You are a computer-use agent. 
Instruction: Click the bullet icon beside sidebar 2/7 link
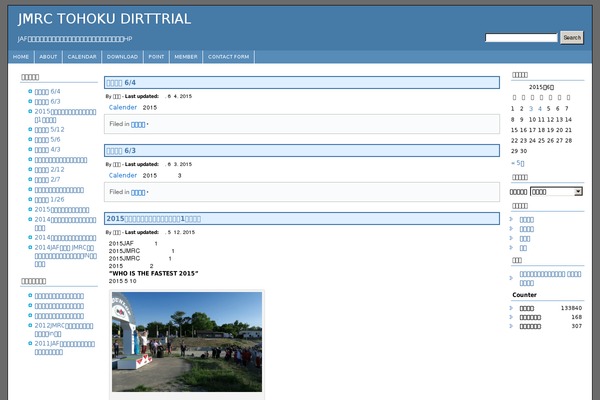(30, 179)
